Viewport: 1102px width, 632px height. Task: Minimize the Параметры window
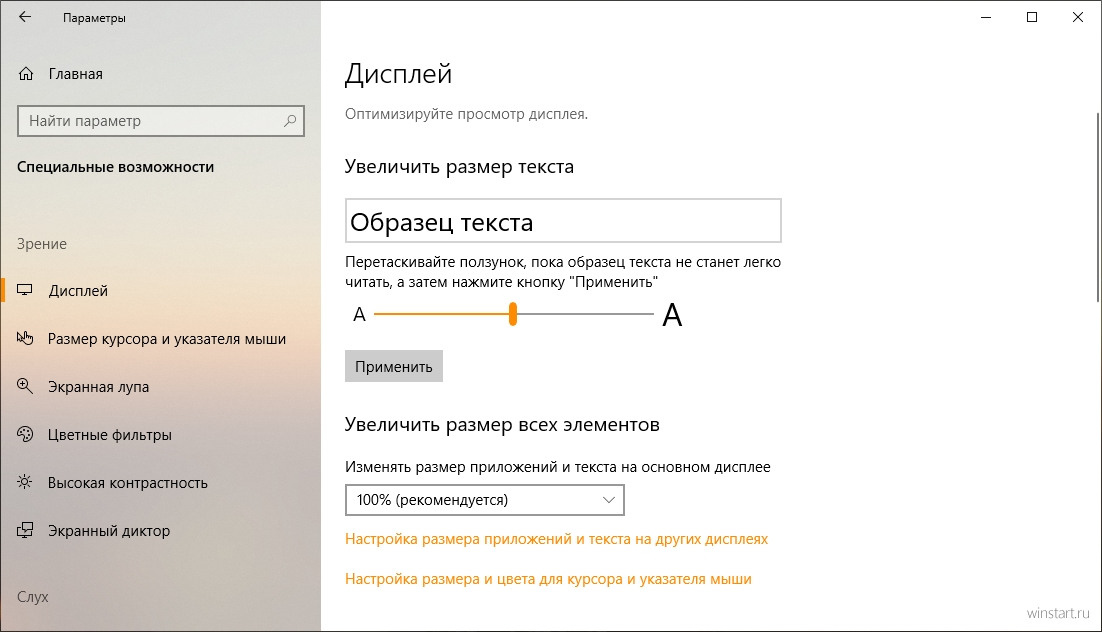click(986, 17)
